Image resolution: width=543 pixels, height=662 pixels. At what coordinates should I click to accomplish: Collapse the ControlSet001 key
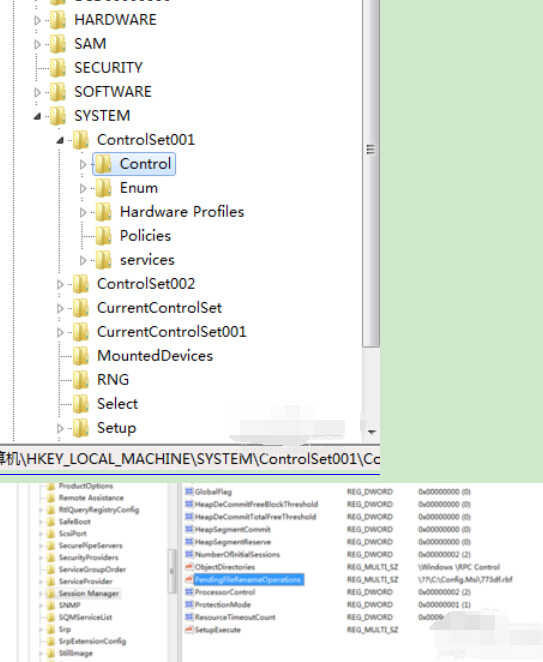click(x=60, y=140)
